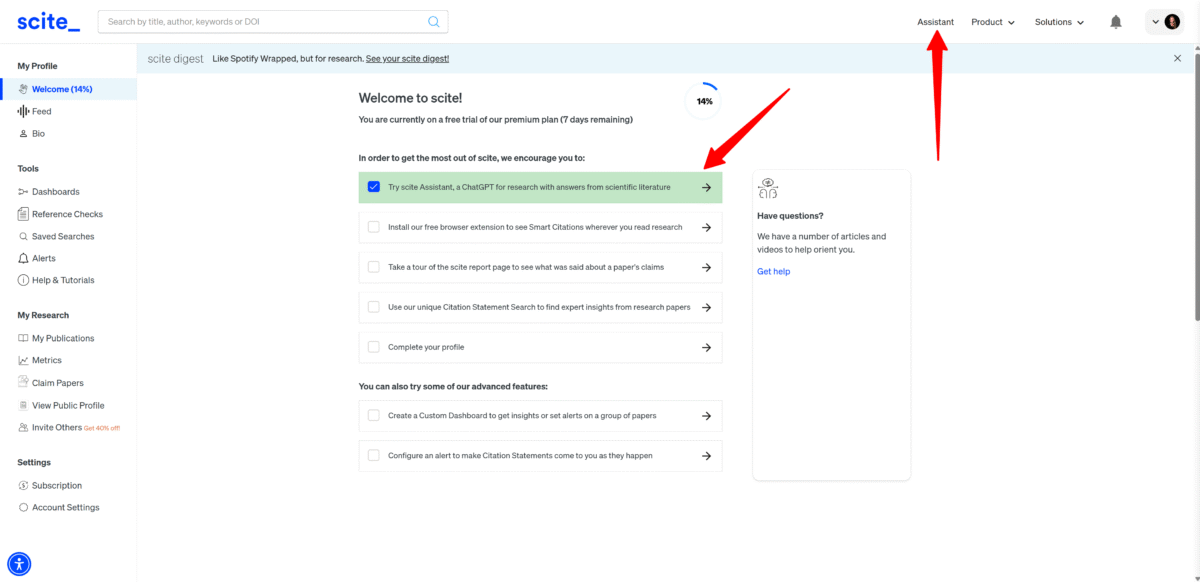Open Subscription settings link
Screen dimensions: 1200x582
click(57, 485)
